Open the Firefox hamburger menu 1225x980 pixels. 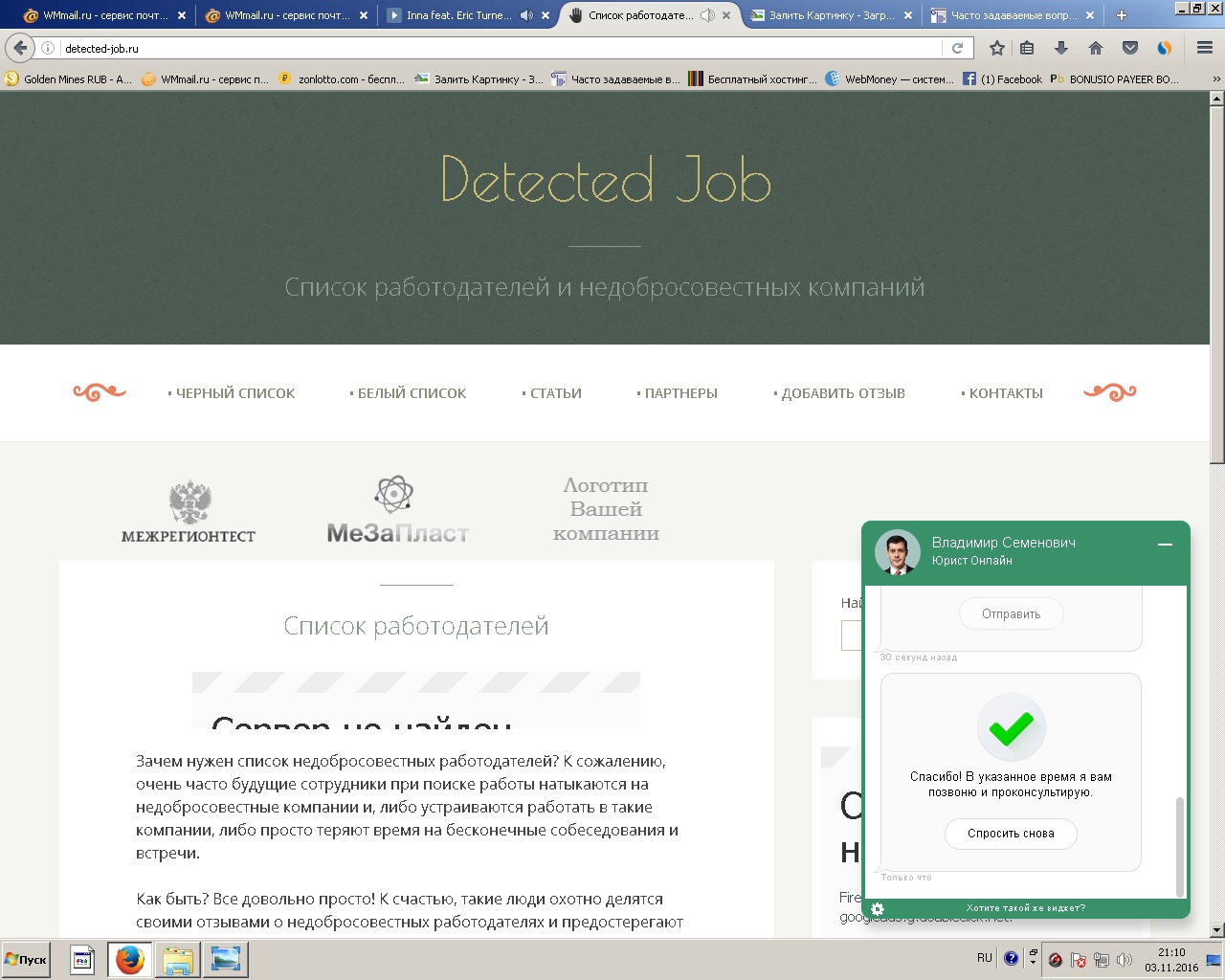pos(1205,48)
